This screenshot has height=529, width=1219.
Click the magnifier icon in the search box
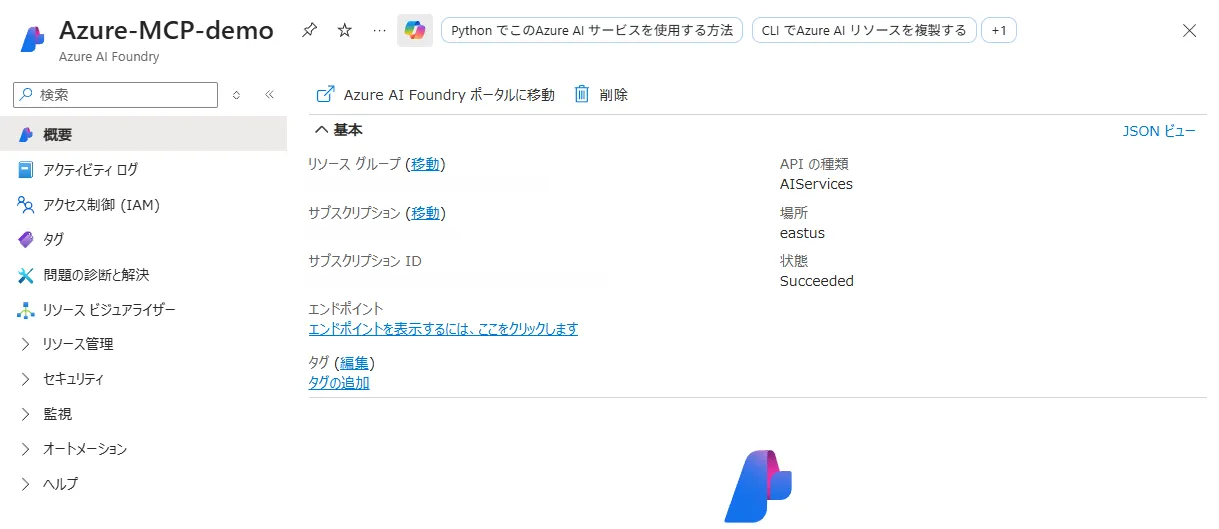(x=26, y=94)
